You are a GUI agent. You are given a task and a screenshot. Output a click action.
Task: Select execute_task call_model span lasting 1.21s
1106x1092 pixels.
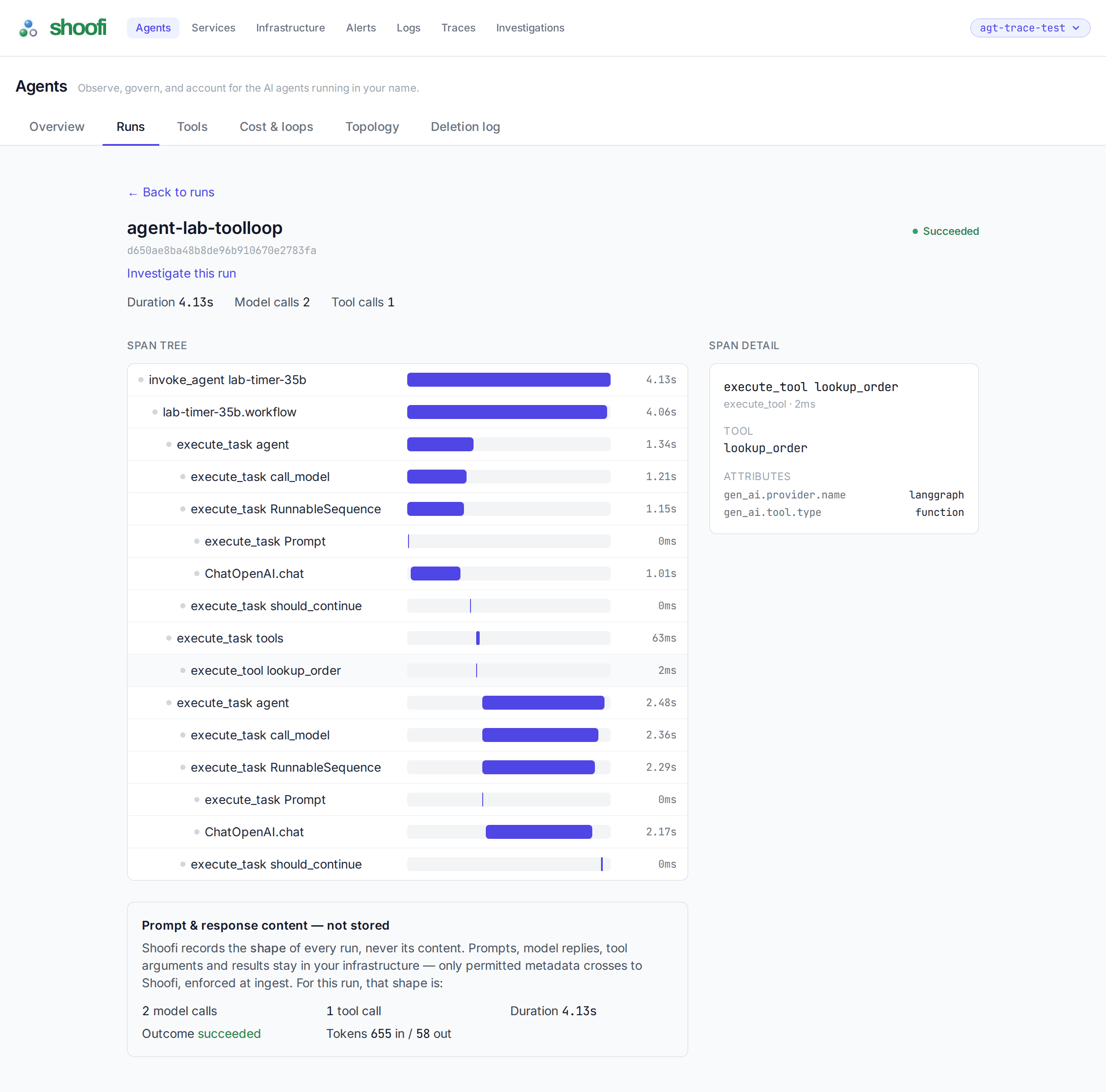tap(407, 477)
